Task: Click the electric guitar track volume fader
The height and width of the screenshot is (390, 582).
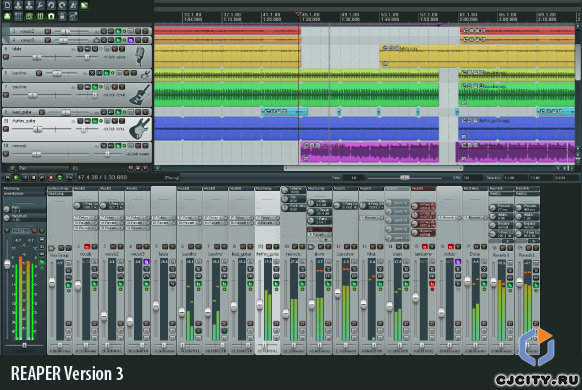Action: point(37,129)
